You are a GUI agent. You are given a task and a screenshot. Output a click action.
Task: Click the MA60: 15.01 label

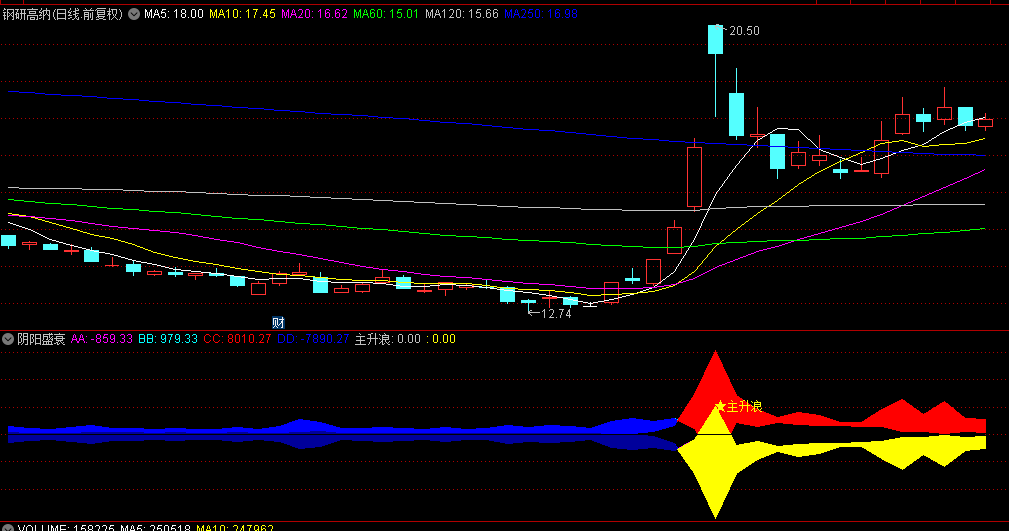click(x=385, y=14)
